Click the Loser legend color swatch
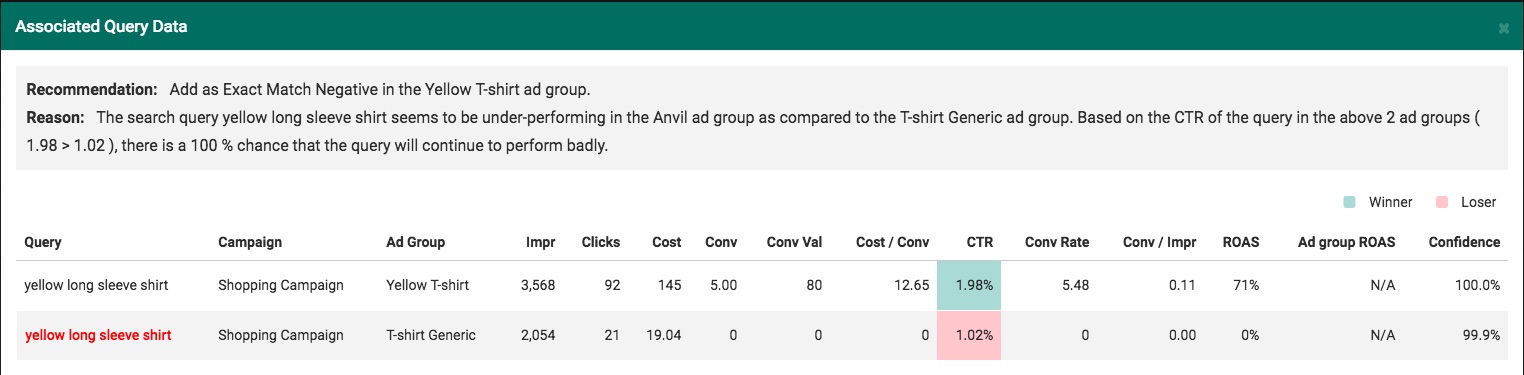Image resolution: width=1524 pixels, height=375 pixels. point(1442,202)
